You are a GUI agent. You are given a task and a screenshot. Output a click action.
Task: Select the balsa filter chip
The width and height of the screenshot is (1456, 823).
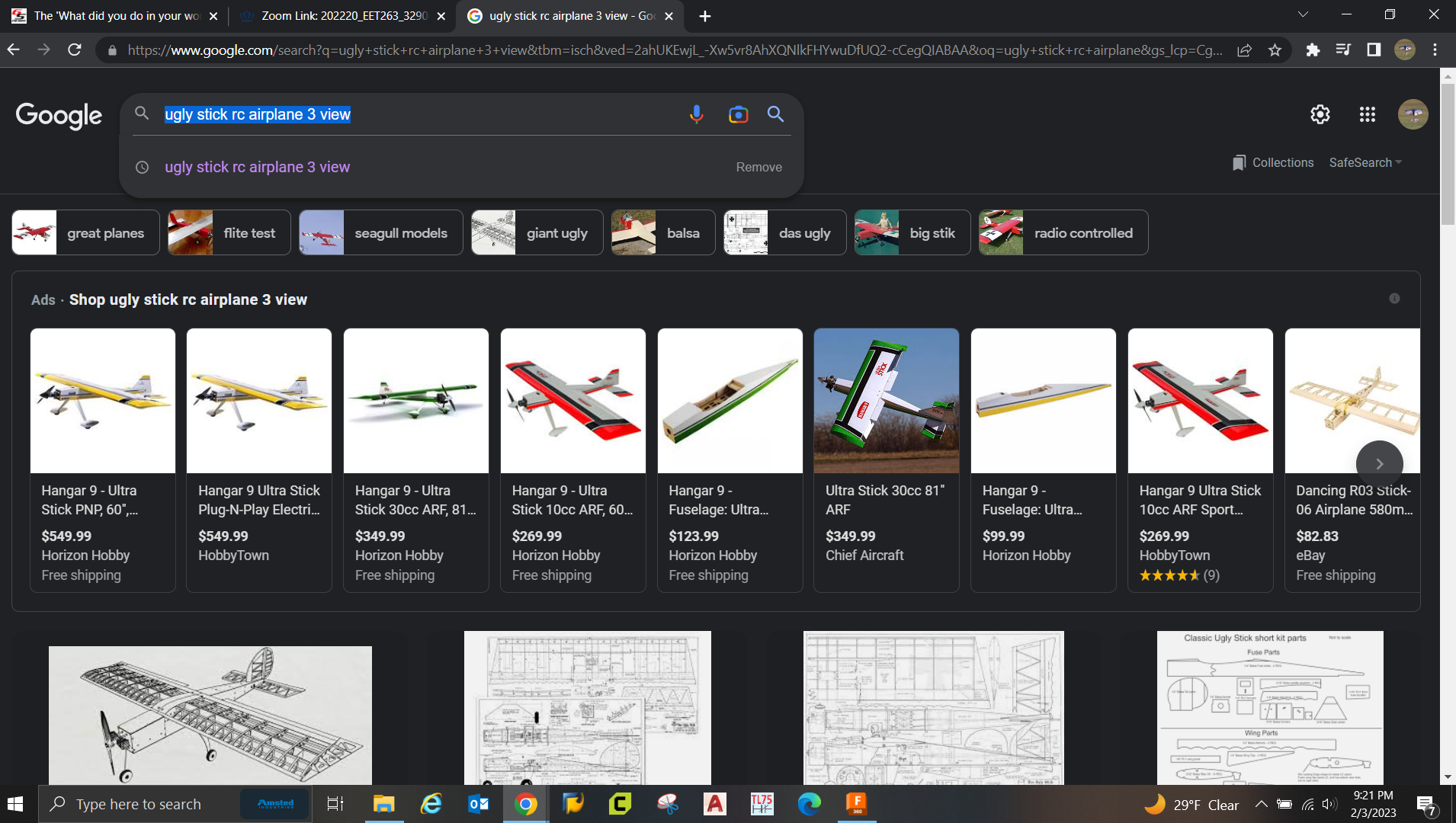pyautogui.click(x=663, y=232)
